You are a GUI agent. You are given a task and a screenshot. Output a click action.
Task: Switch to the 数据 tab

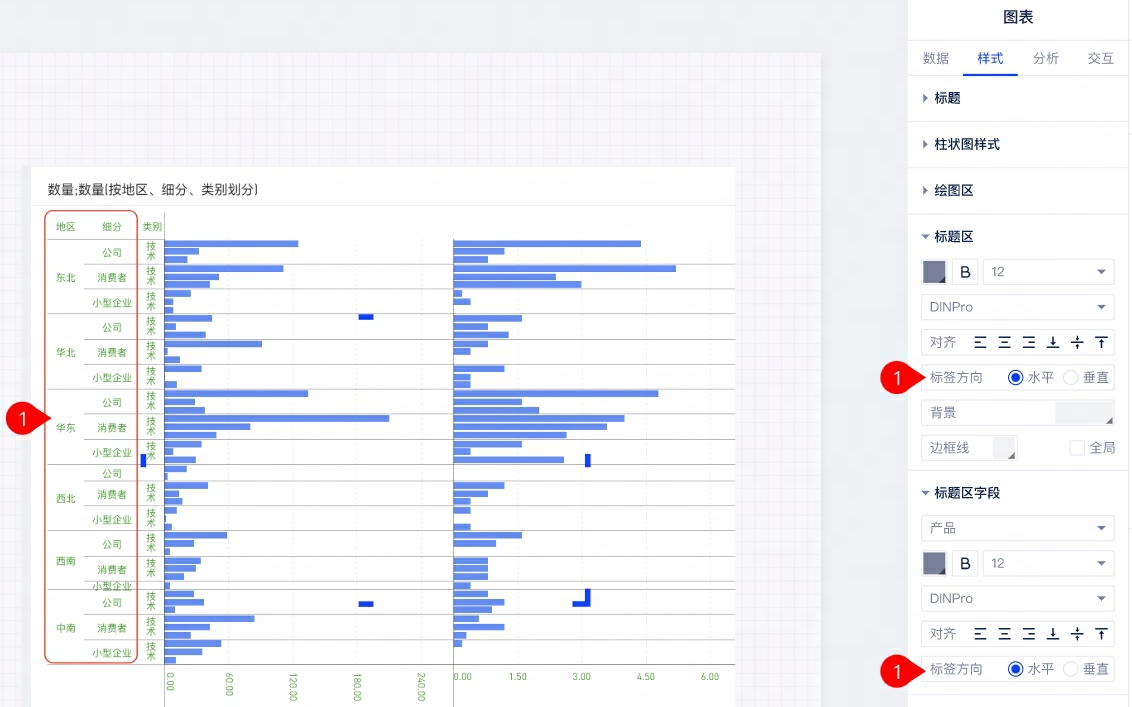[x=936, y=58]
